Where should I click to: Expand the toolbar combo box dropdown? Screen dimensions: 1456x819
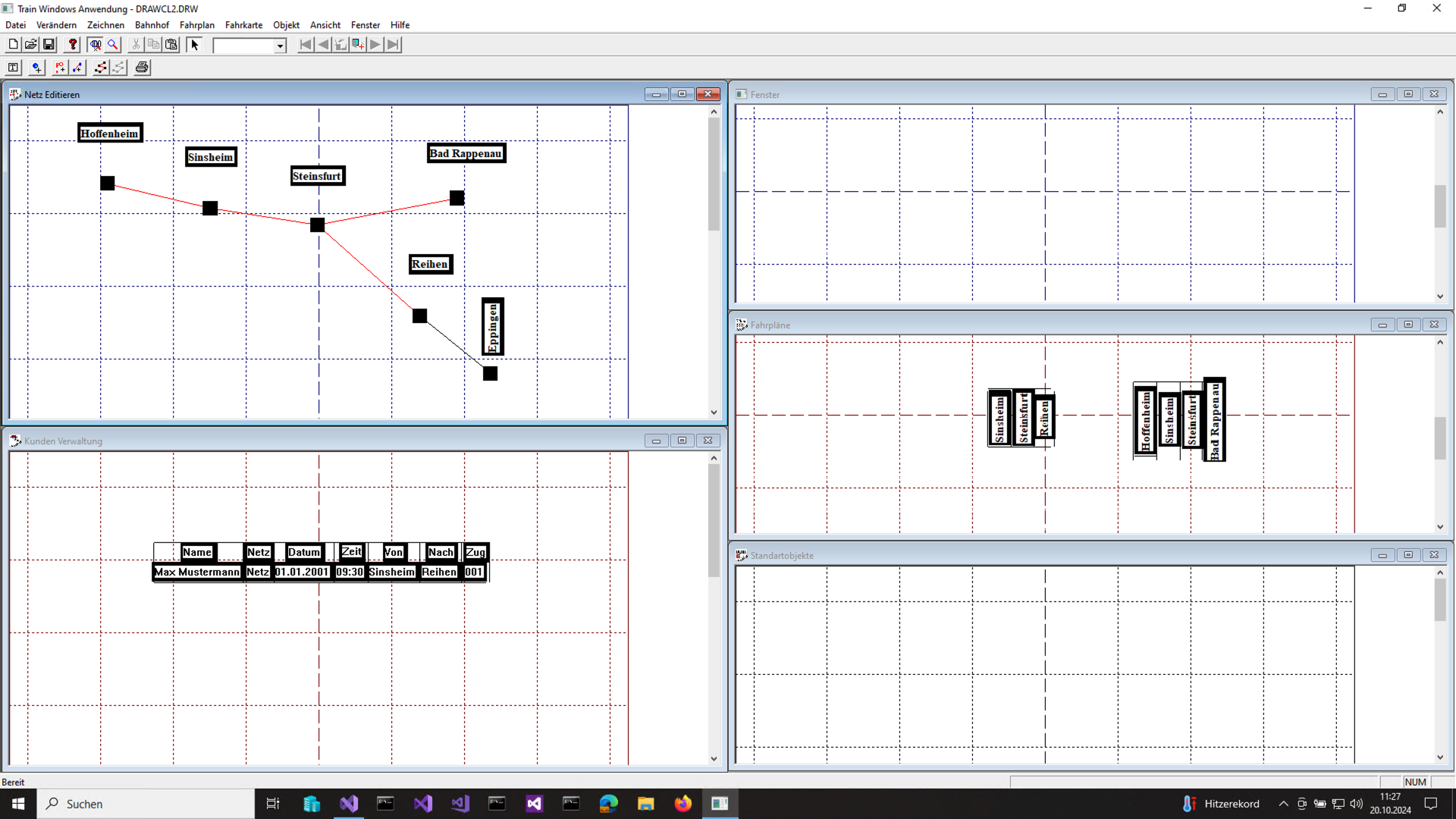pos(280,45)
